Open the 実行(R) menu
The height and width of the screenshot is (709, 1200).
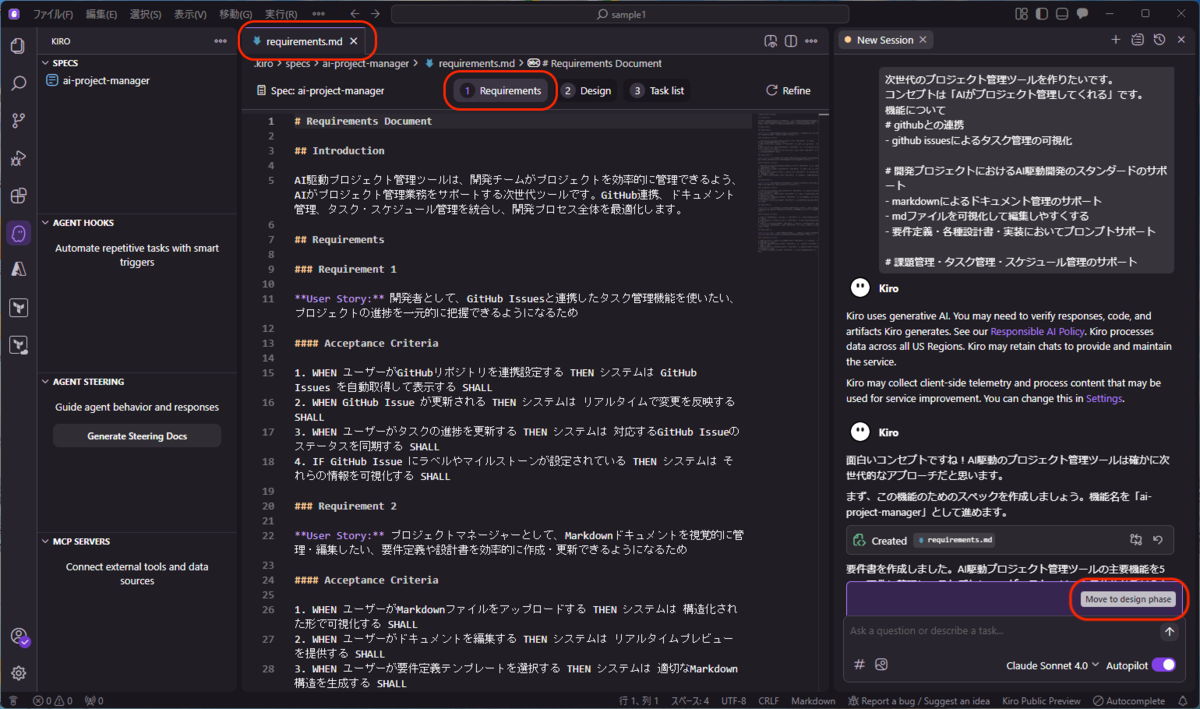pos(281,14)
